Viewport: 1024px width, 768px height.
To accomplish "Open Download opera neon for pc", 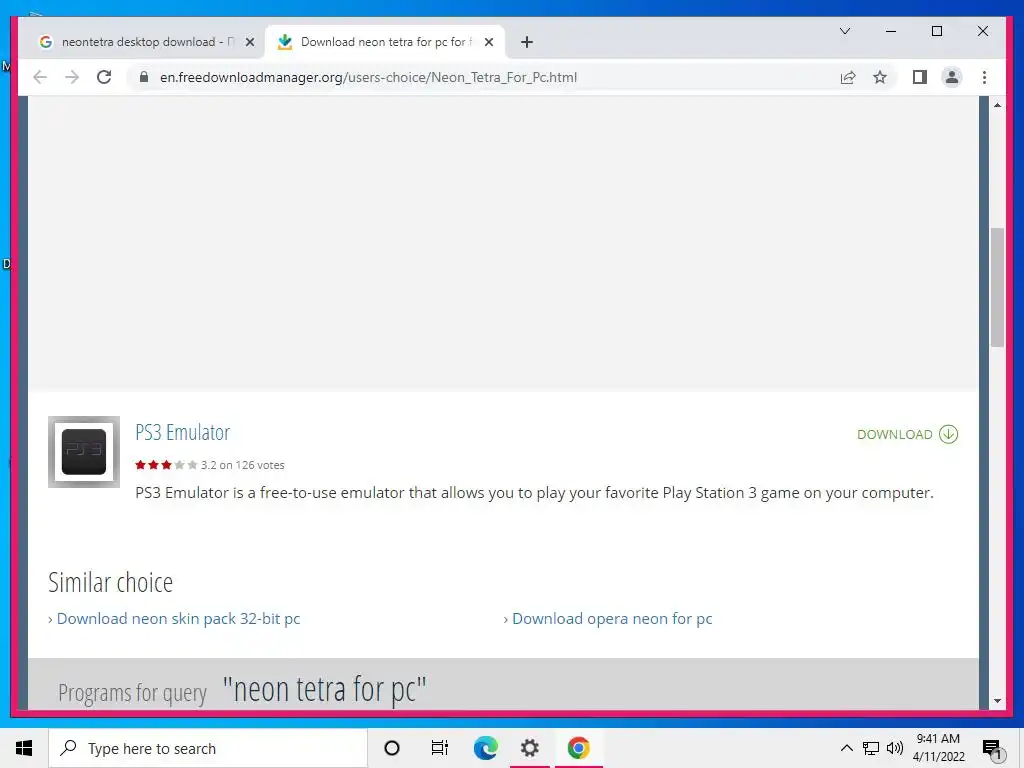I will pos(612,618).
